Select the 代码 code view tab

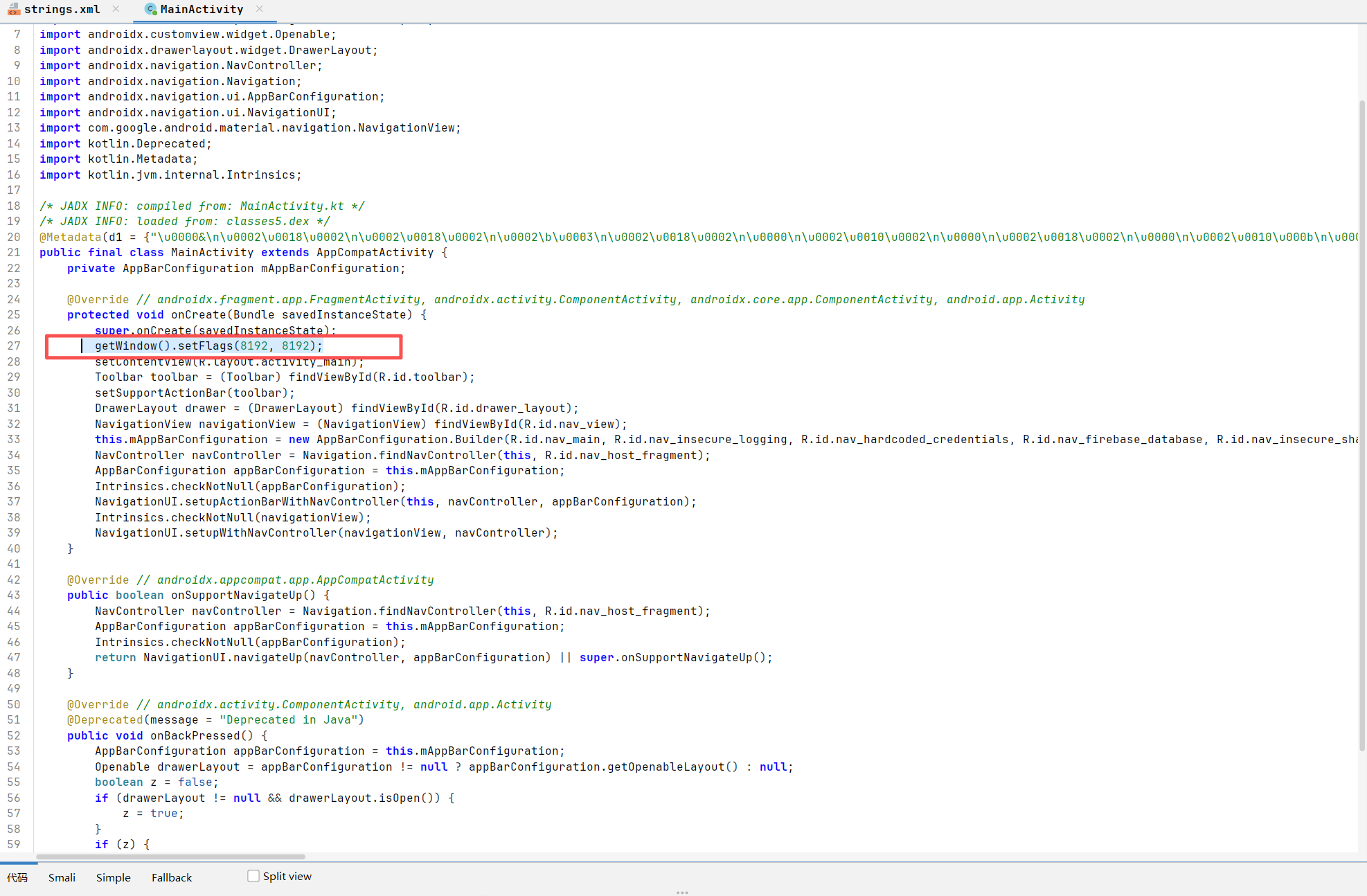17,877
